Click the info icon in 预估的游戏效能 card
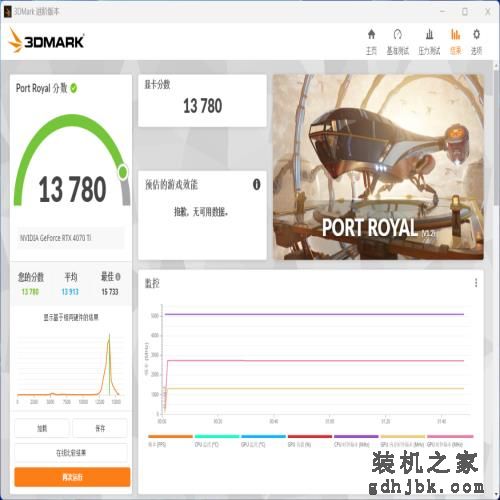This screenshot has width=500, height=500. (x=256, y=184)
